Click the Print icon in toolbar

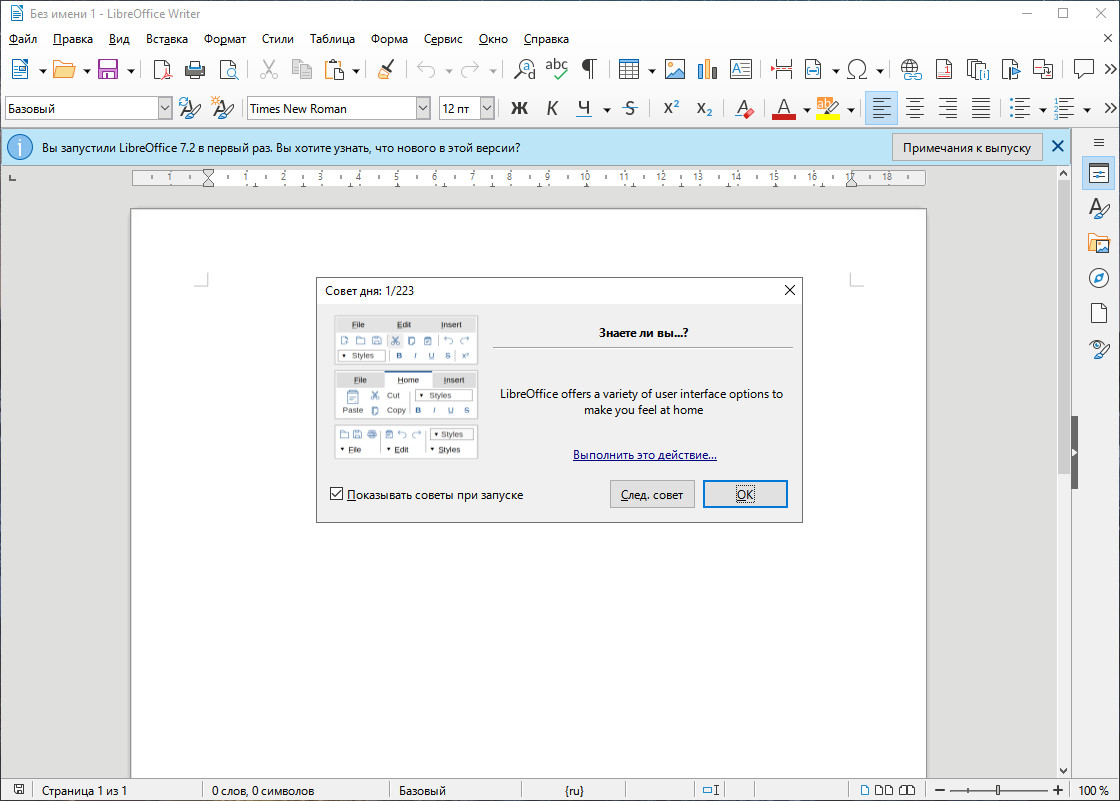[195, 69]
